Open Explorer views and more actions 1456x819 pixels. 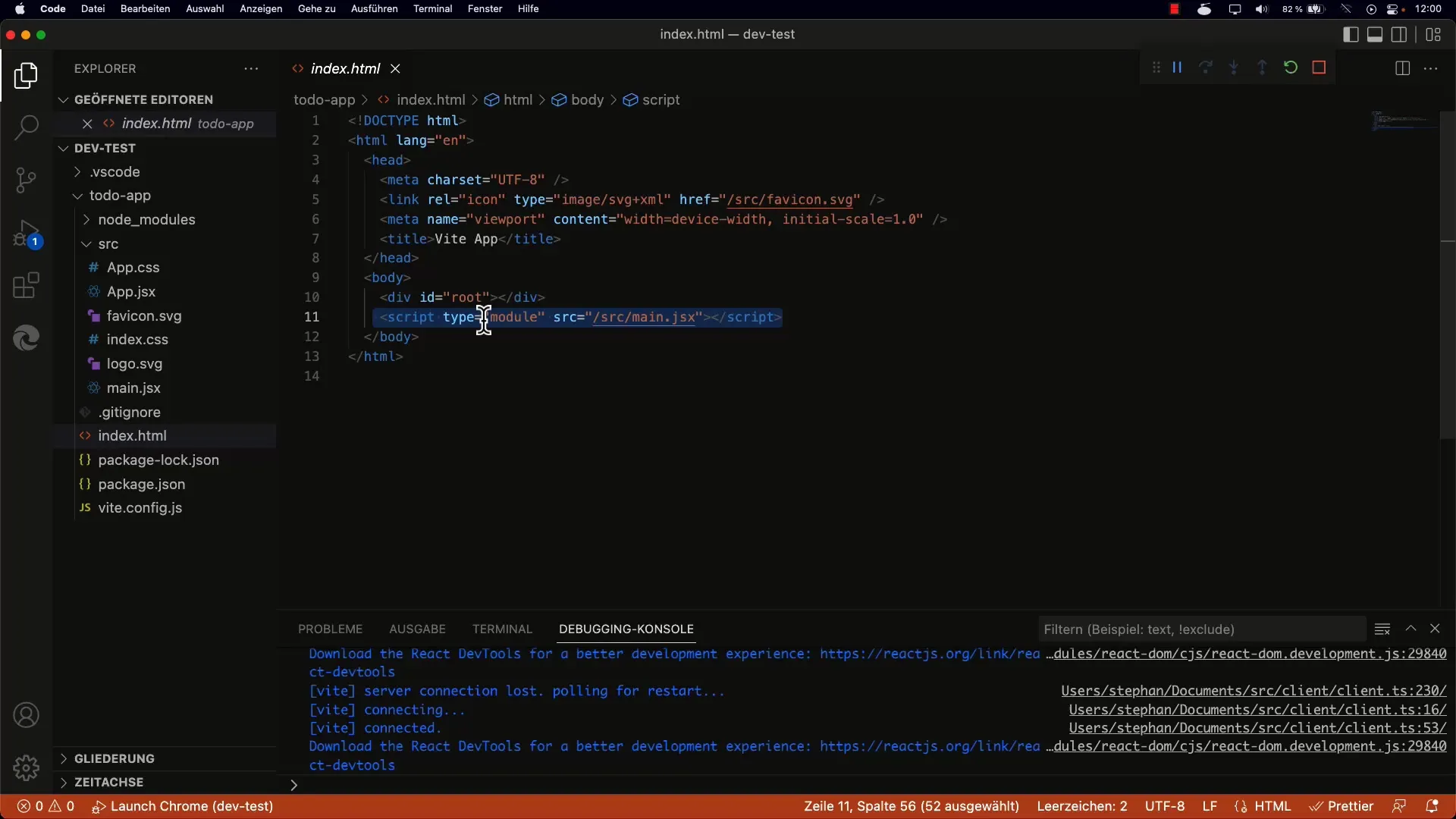point(251,68)
